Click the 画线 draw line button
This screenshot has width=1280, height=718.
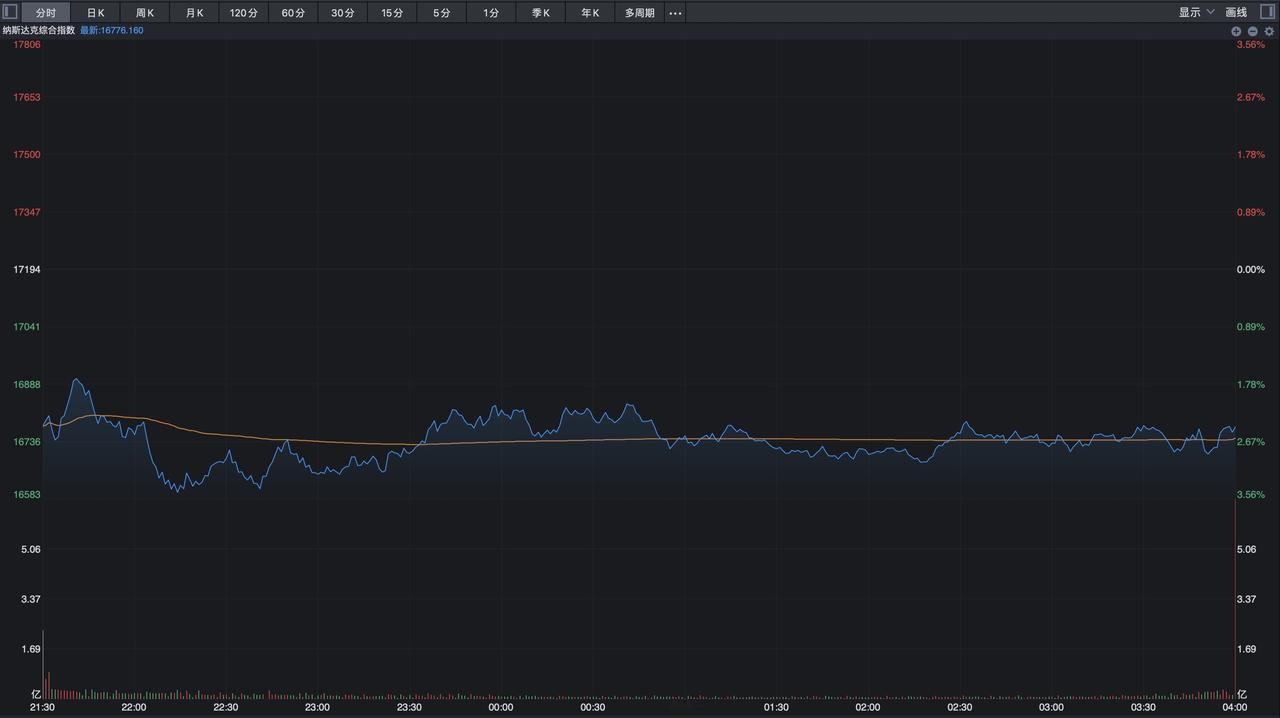(x=1237, y=12)
